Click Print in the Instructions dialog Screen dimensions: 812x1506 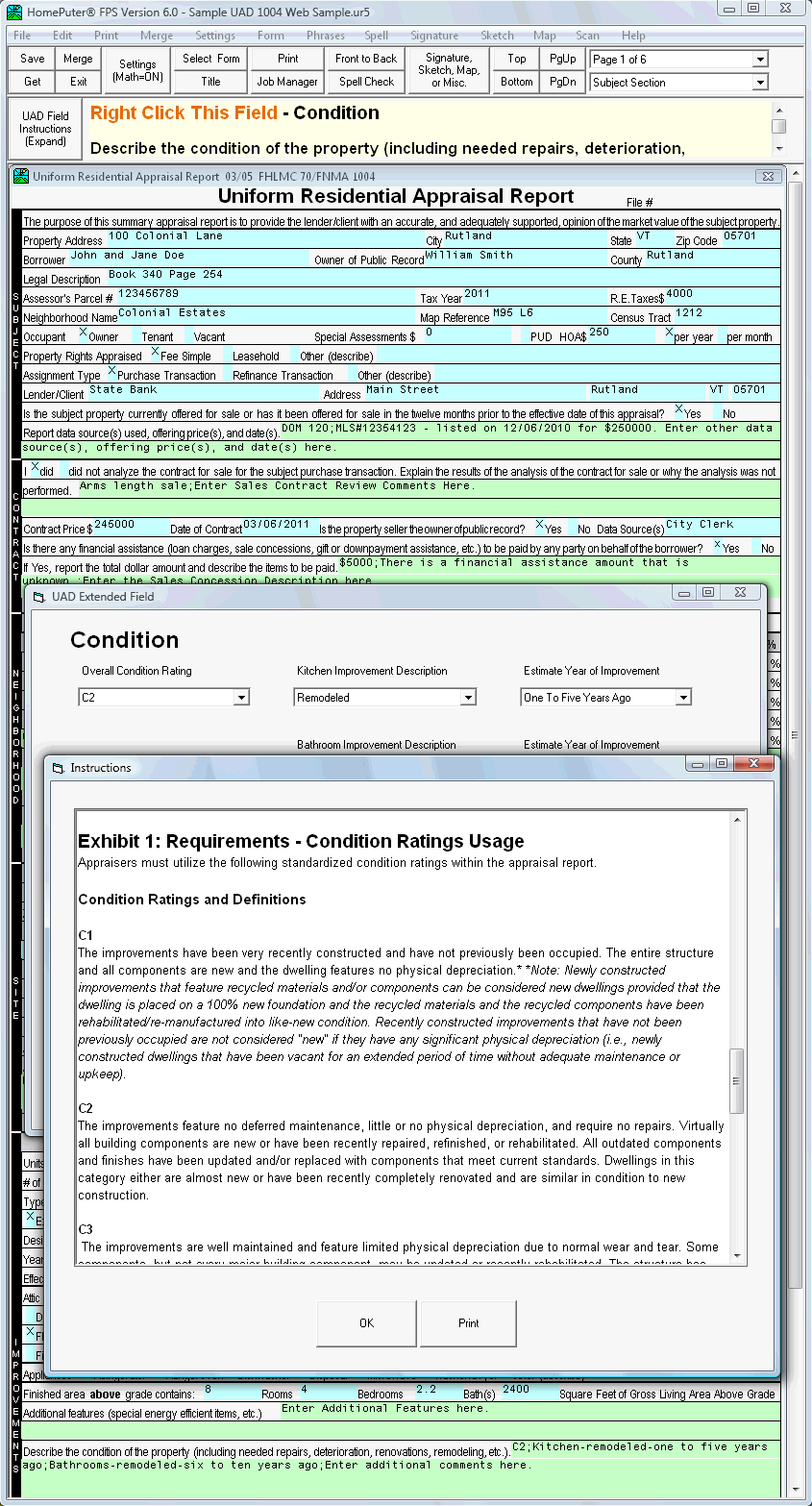click(x=468, y=1323)
